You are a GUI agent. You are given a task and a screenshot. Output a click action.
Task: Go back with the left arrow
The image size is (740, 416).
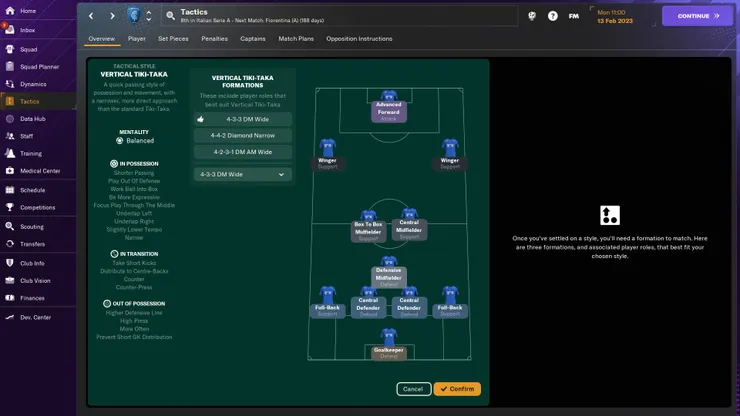coord(91,16)
